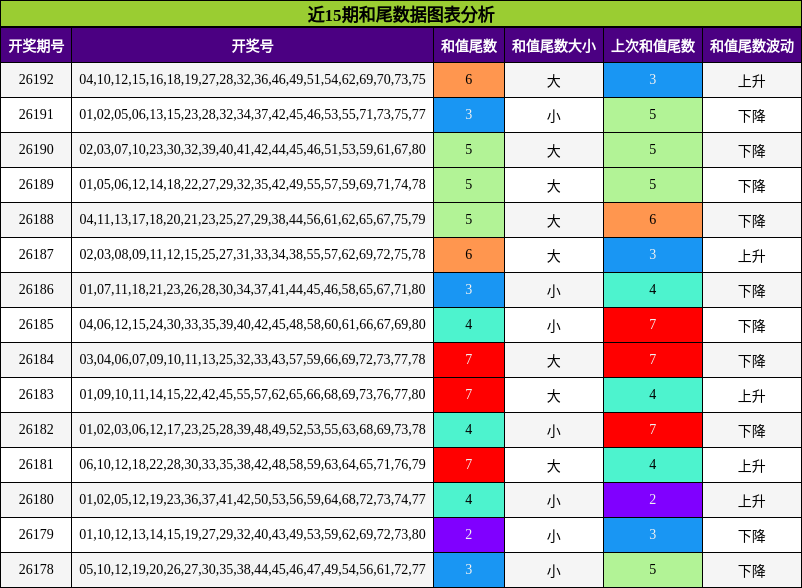The width and height of the screenshot is (802, 588).
Task: Click 上升 trend cell in row 26180
Action: pos(752,500)
